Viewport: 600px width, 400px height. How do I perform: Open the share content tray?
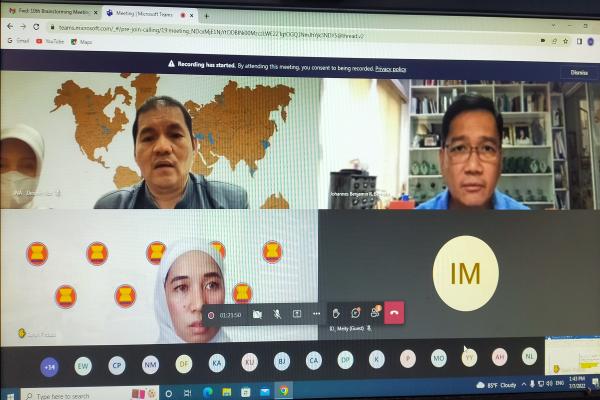pyautogui.click(x=297, y=314)
